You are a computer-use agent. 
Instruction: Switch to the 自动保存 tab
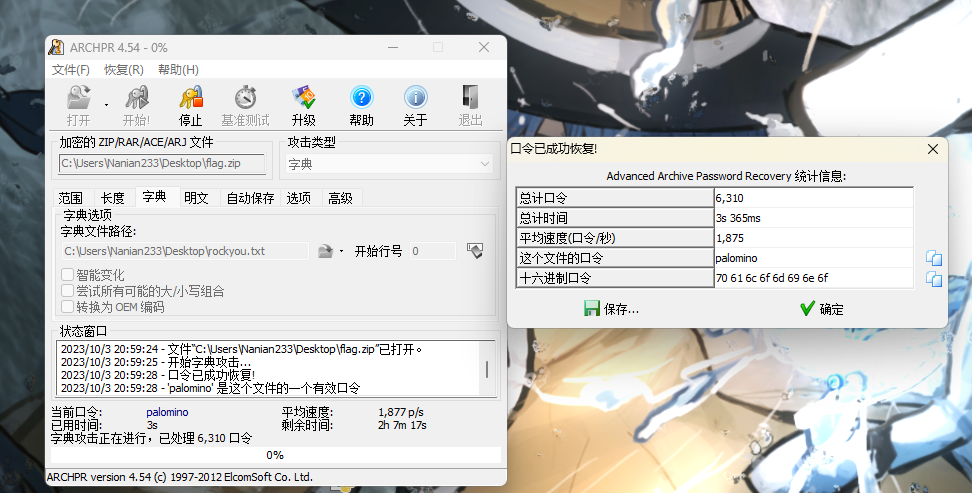coord(250,198)
